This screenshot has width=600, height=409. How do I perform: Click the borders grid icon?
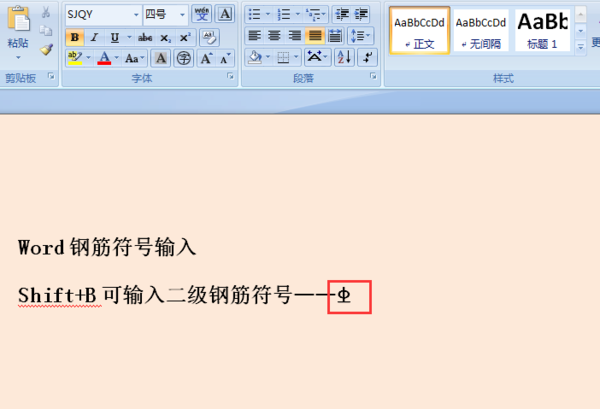pos(283,57)
